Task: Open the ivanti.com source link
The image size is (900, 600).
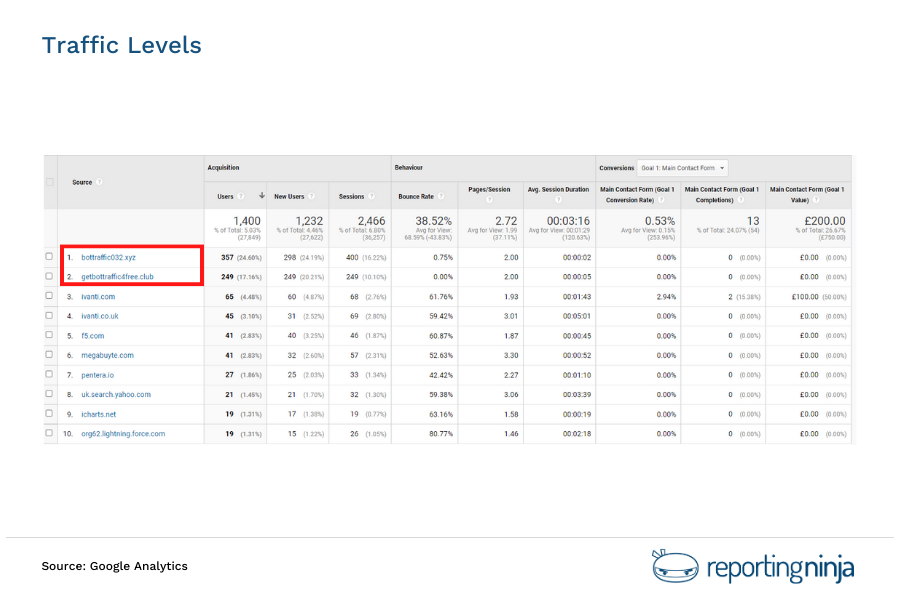Action: [98, 297]
